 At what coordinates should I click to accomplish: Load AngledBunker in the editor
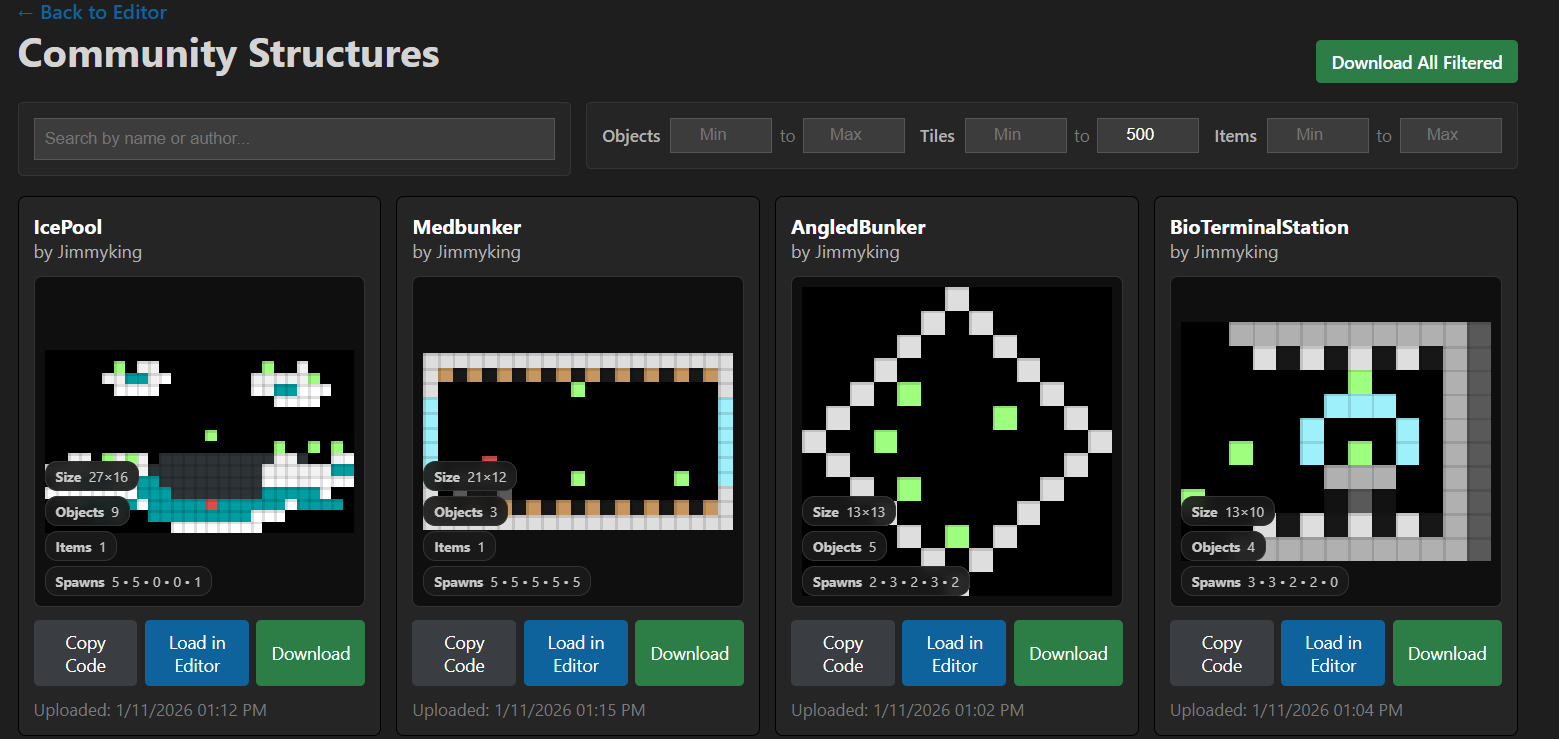pos(954,653)
